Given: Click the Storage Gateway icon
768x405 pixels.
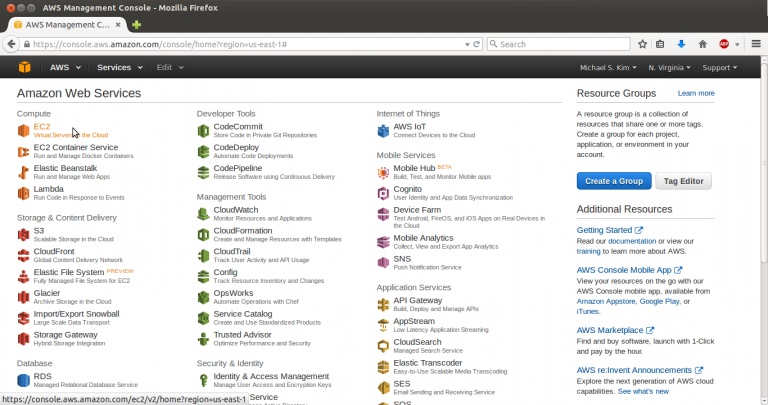Looking at the screenshot, I should coord(24,339).
